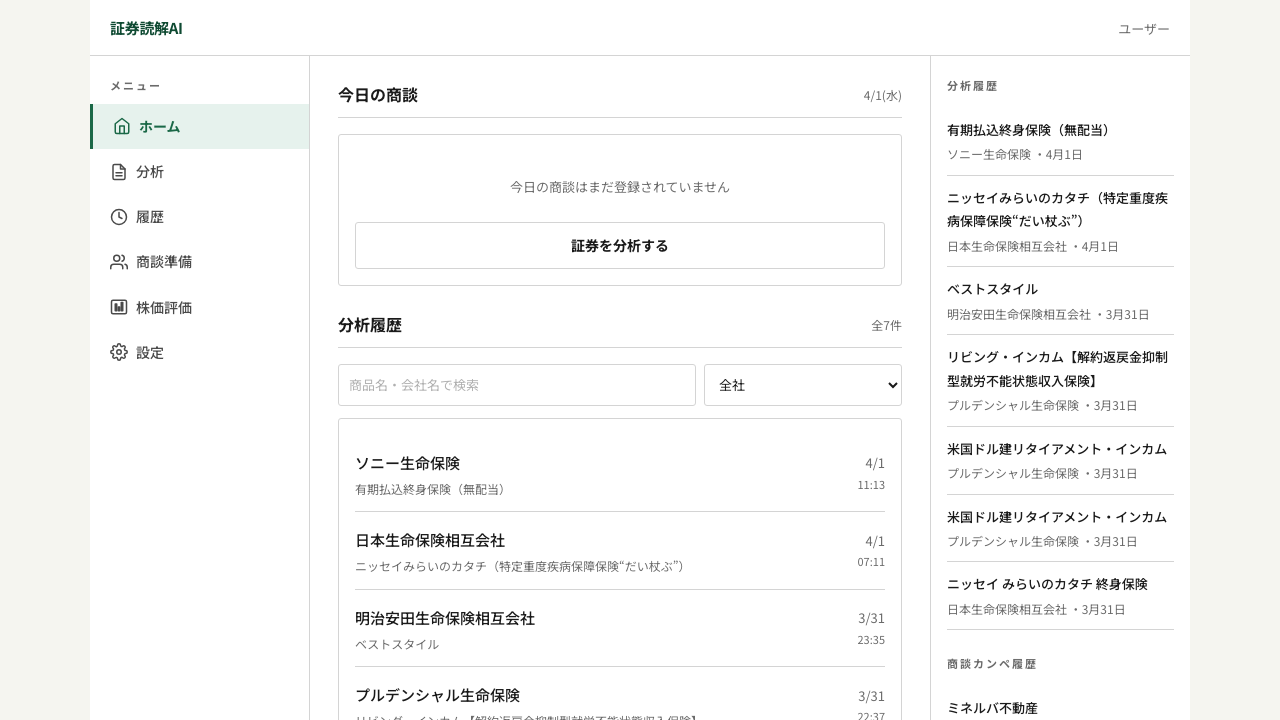Select the 分析 menu item
The width and height of the screenshot is (1280, 720).
[x=150, y=172]
